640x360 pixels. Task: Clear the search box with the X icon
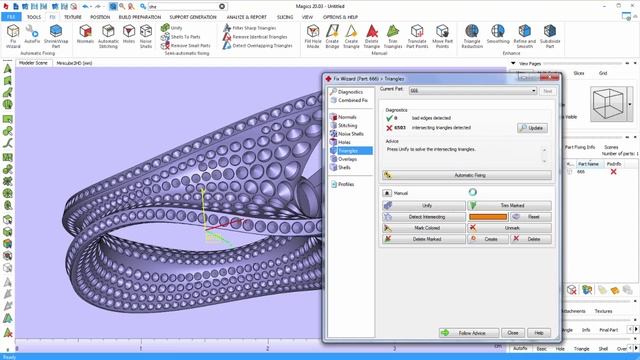pyautogui.click(x=222, y=7)
